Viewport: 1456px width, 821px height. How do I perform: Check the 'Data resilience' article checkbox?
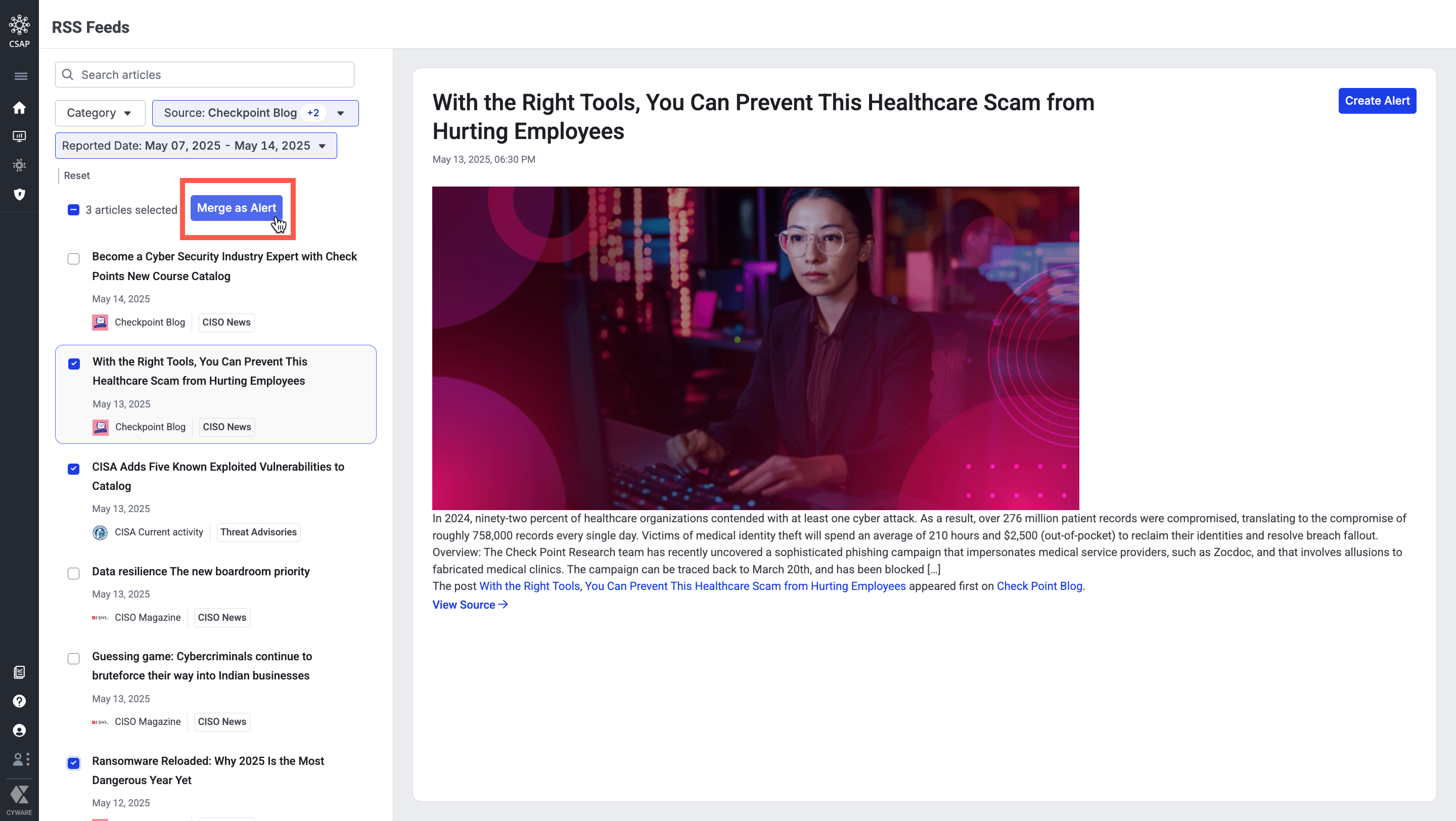(73, 573)
